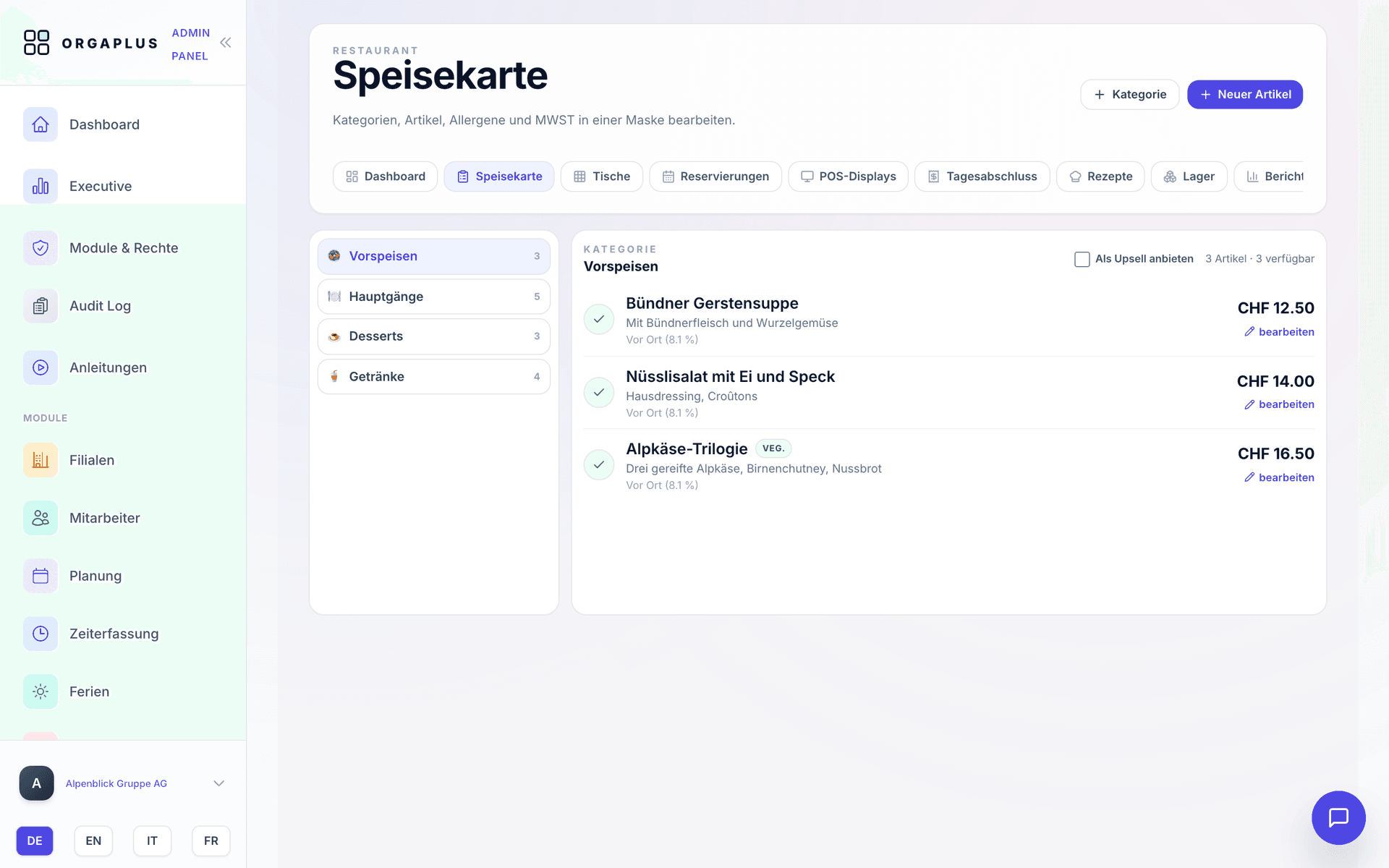Open the POS-Displays tab
This screenshot has width=1389, height=868.
tap(848, 176)
